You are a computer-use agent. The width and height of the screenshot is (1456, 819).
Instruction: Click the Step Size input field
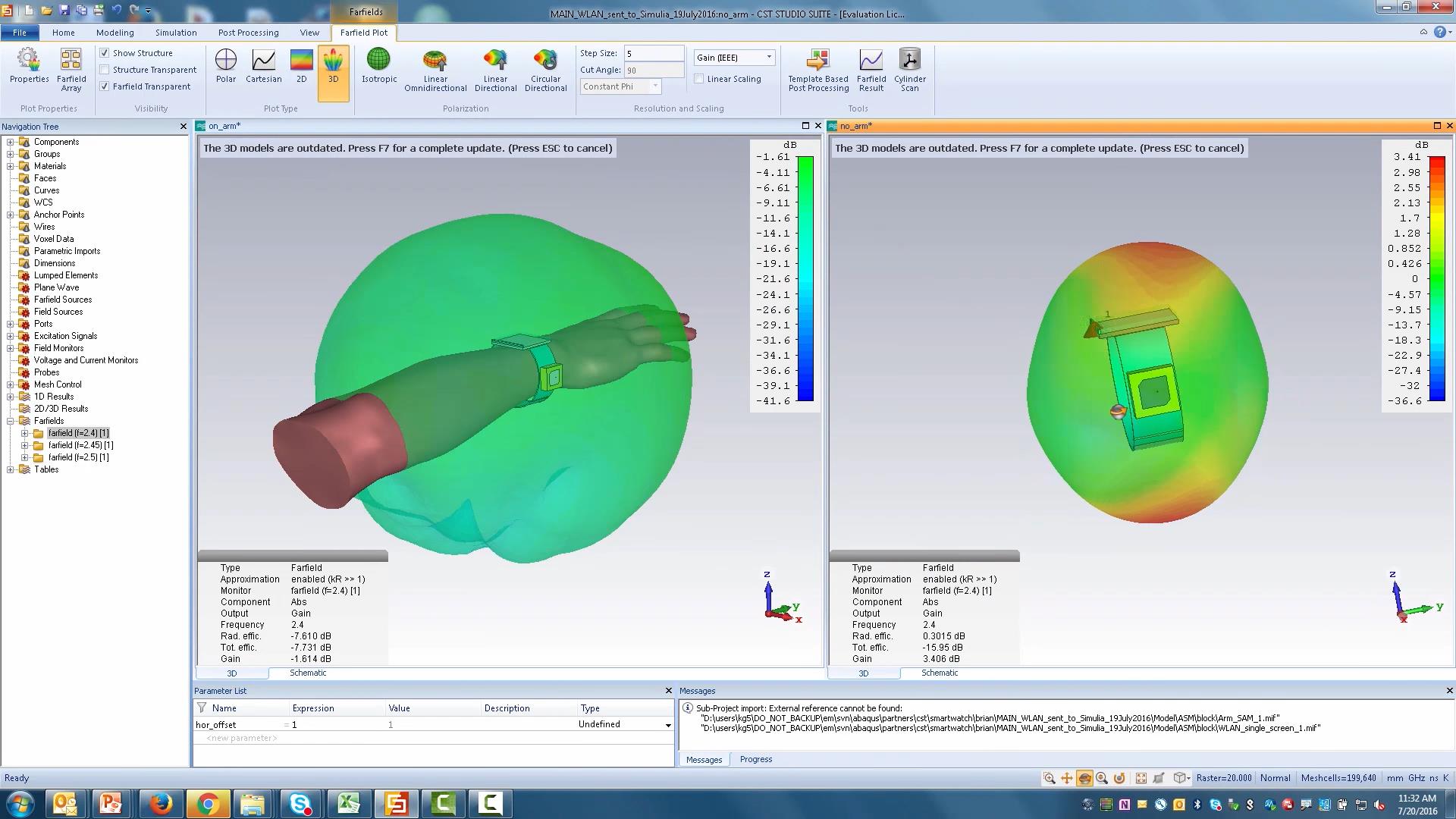point(653,54)
